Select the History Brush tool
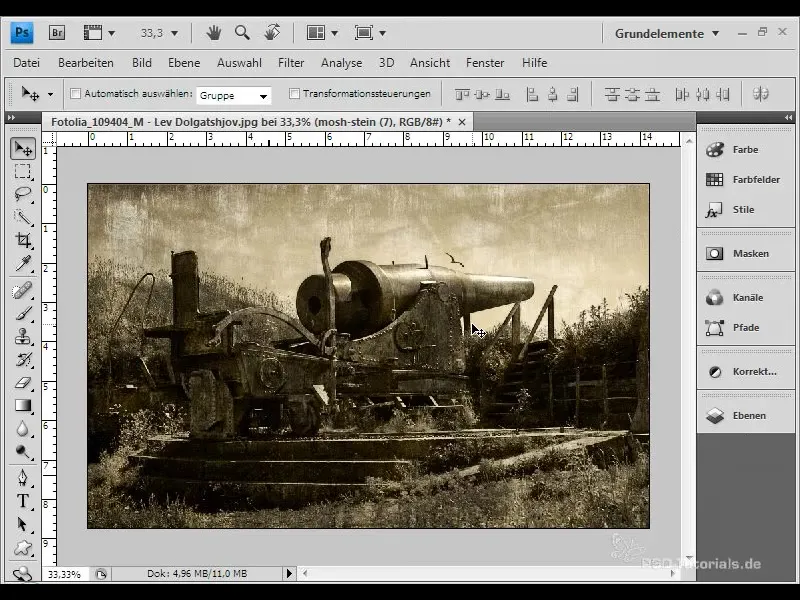The height and width of the screenshot is (600, 800). 23,360
